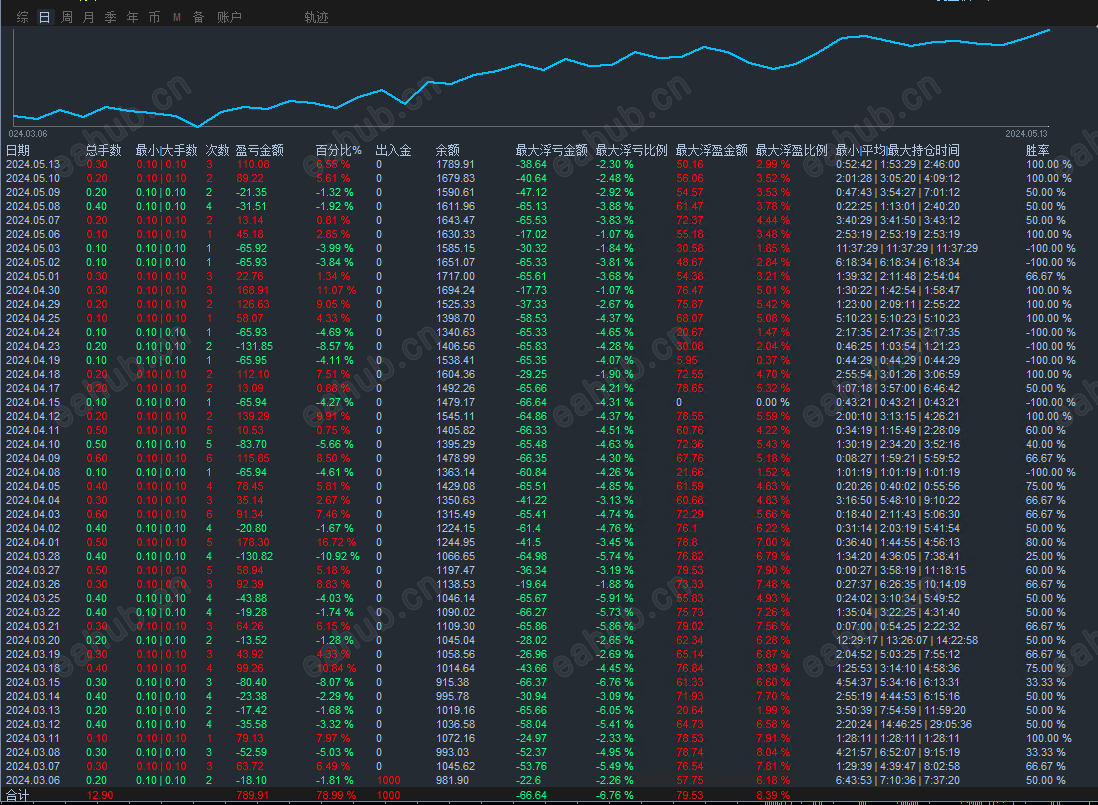1098x805 pixels.
Task: Open the 季 quarterly tab
Action: click(111, 17)
